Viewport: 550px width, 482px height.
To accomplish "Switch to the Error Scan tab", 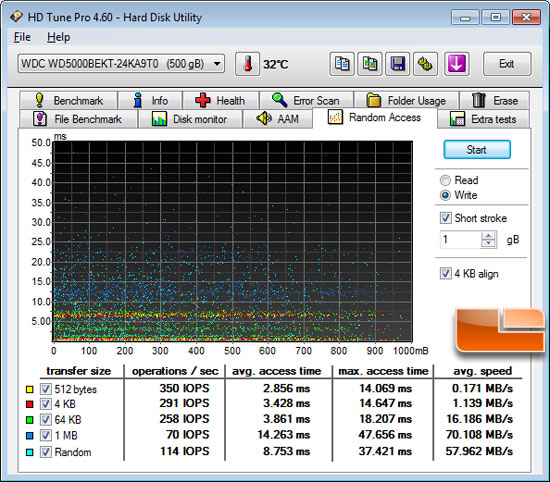I will click(306, 100).
